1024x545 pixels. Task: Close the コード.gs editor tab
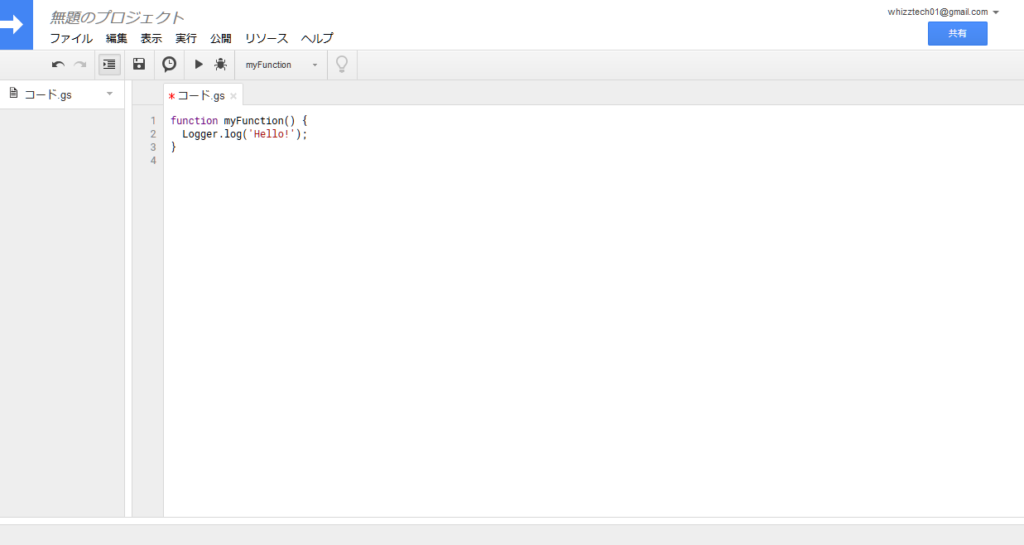point(234,96)
